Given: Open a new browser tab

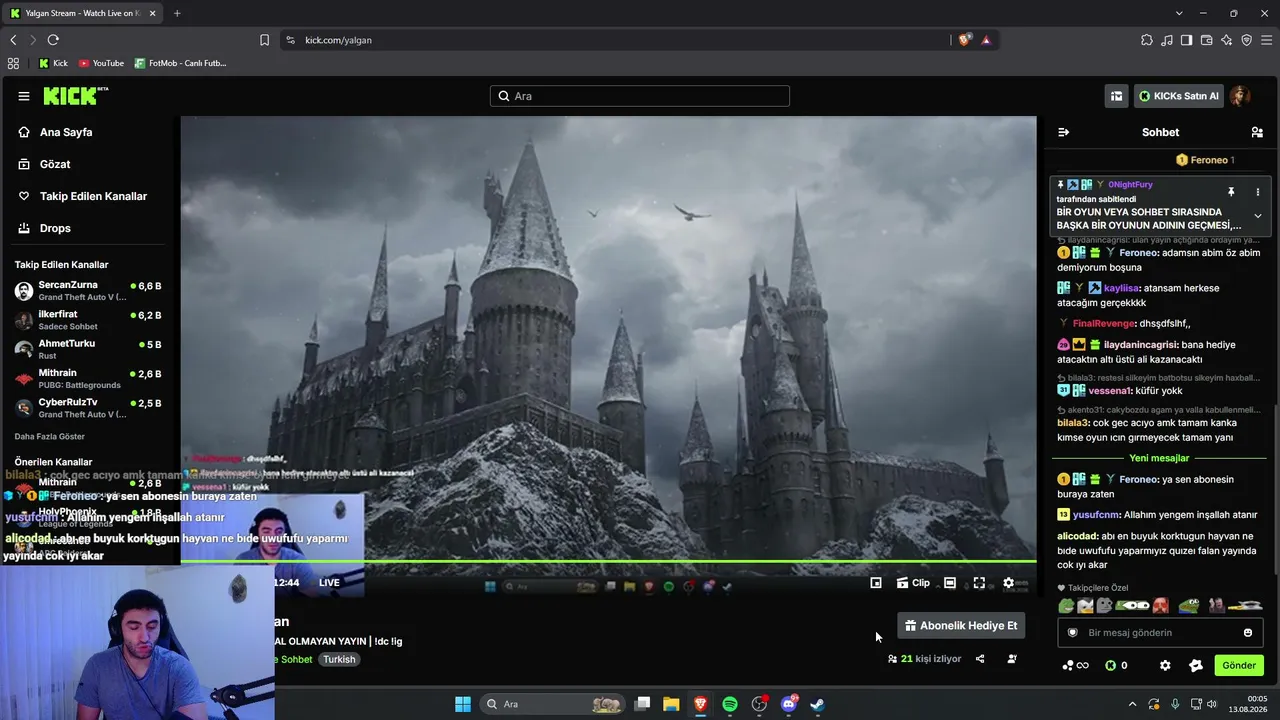Looking at the screenshot, I should 177,13.
